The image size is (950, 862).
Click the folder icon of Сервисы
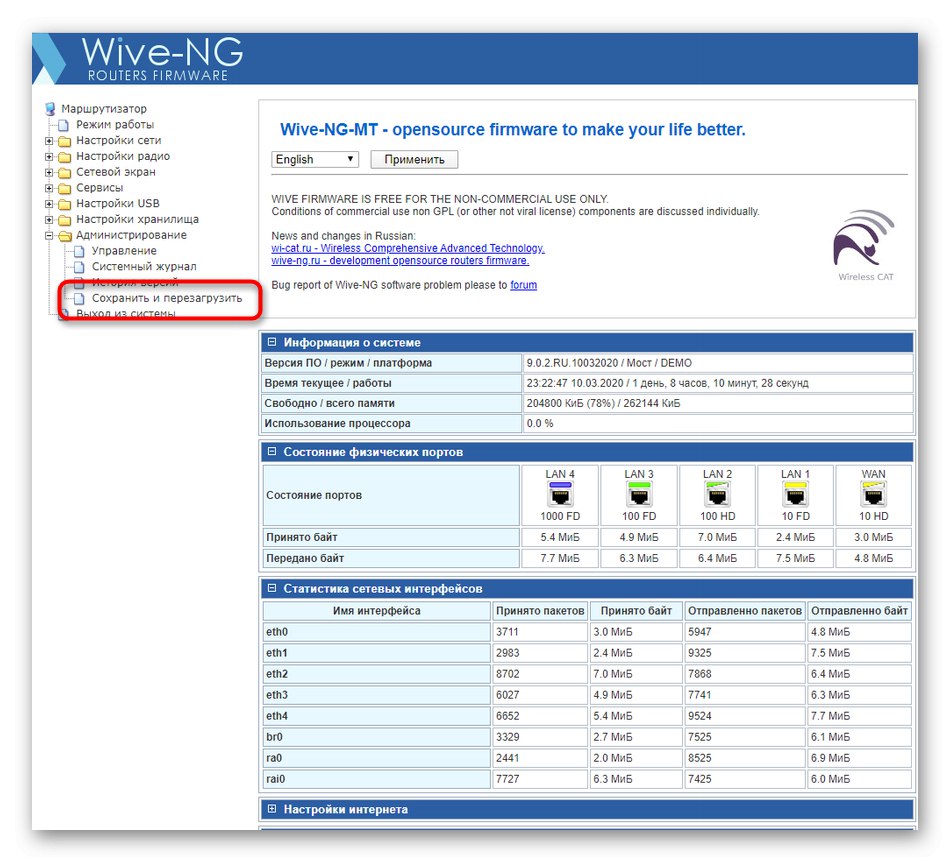pos(64,188)
